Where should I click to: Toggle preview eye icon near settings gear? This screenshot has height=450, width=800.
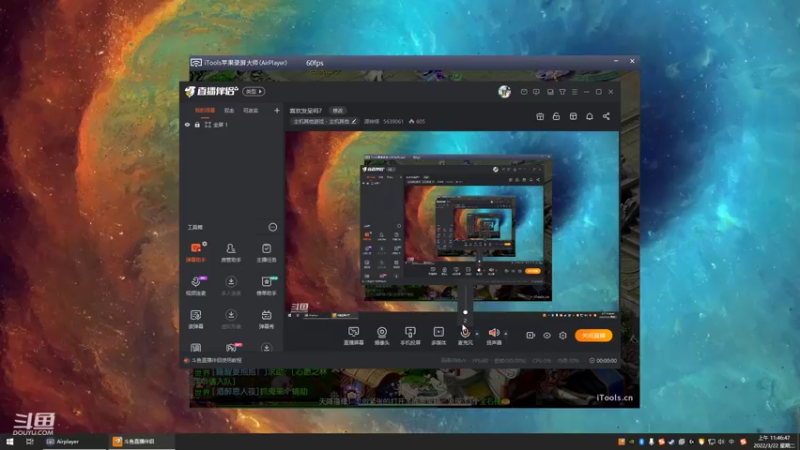547,335
